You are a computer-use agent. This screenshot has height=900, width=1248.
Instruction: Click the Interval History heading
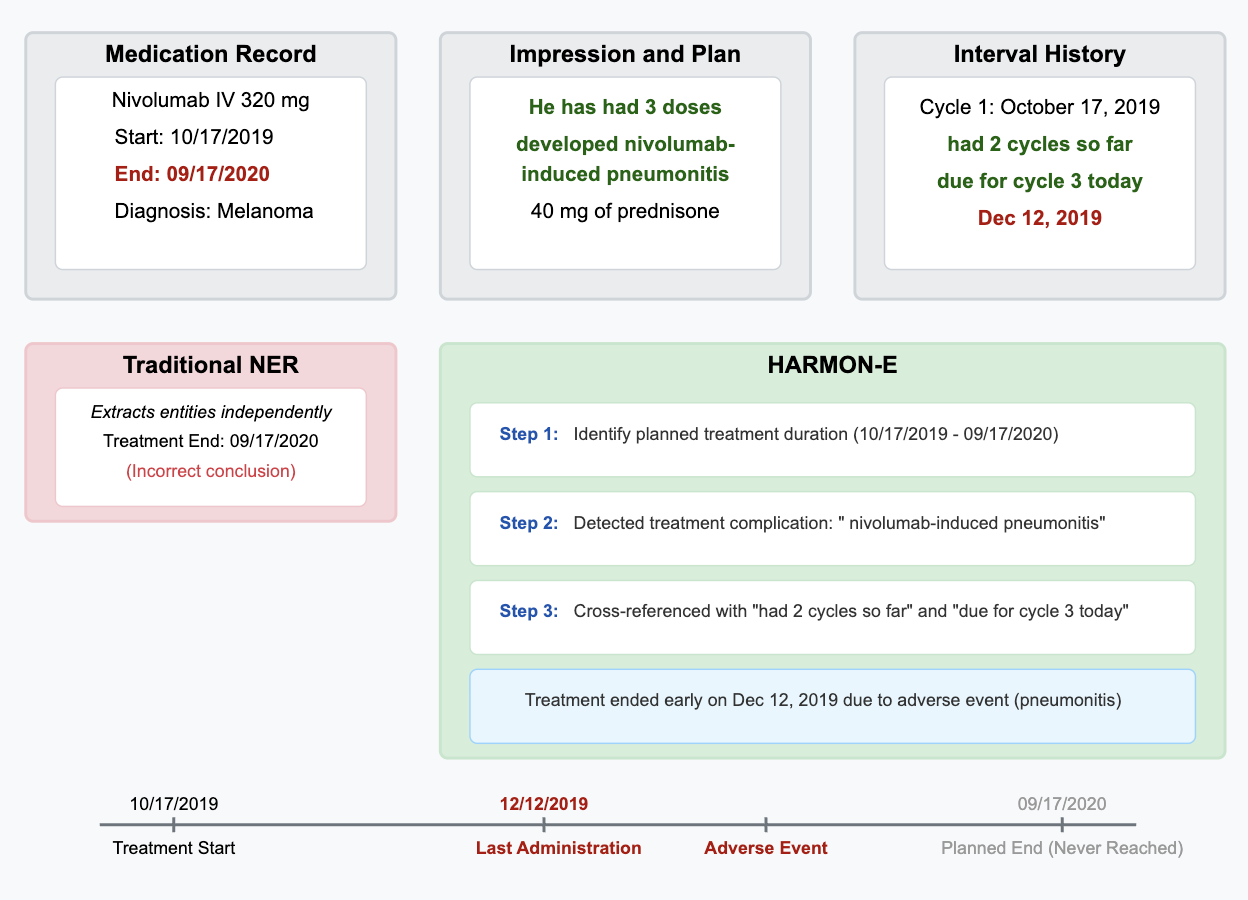click(x=1039, y=54)
